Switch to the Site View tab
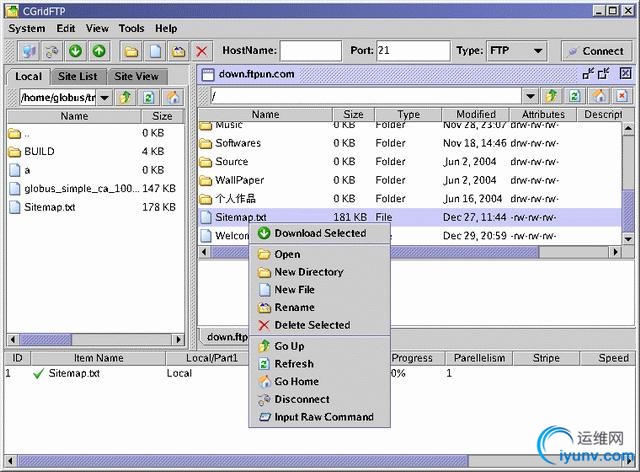The width and height of the screenshot is (640, 472). [136, 76]
